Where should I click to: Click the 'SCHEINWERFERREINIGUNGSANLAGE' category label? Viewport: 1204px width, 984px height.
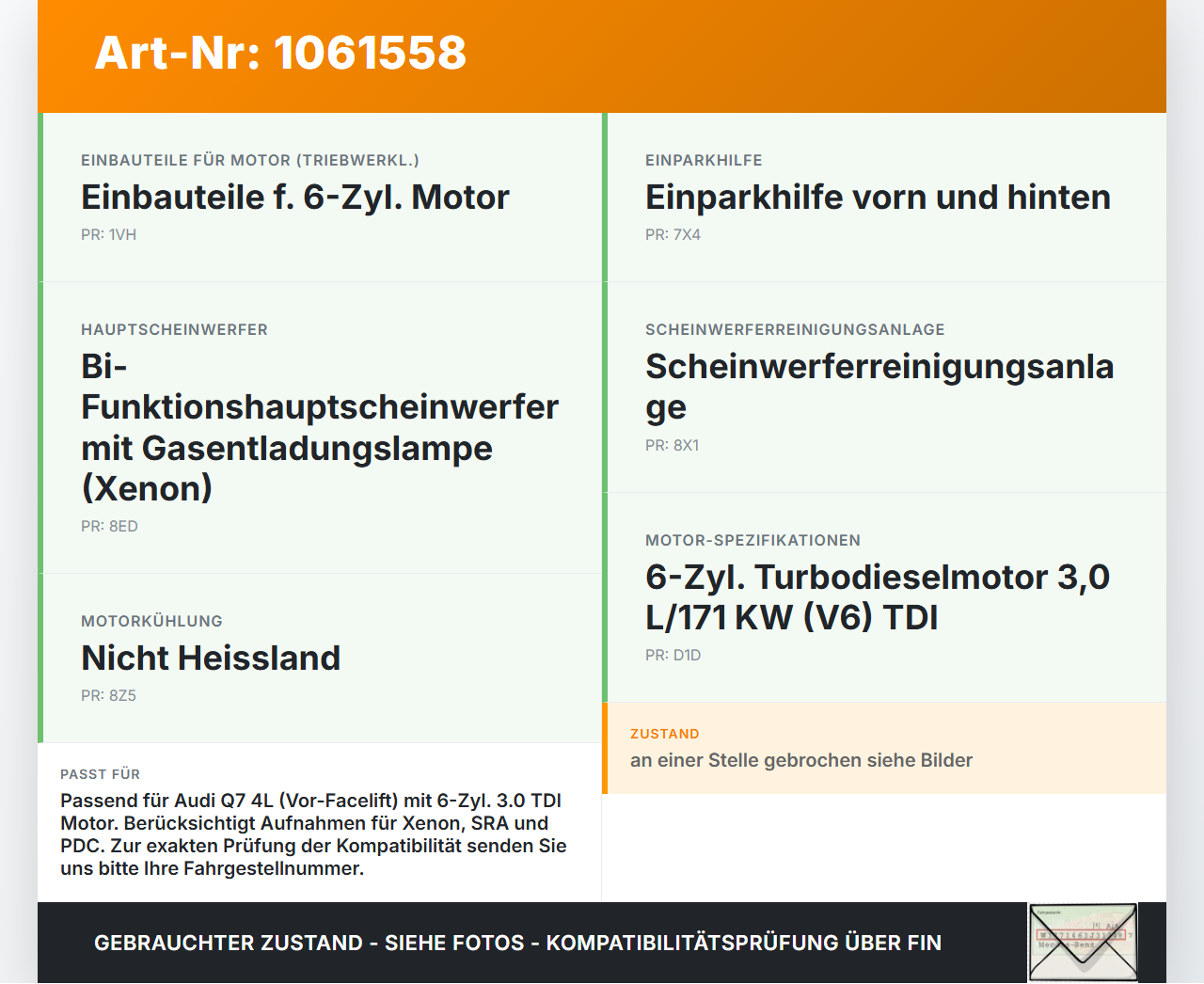(x=795, y=329)
